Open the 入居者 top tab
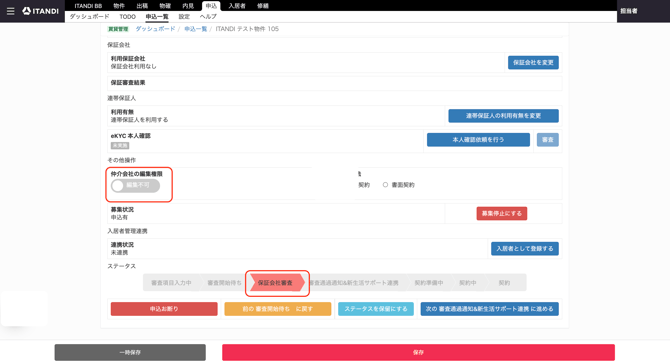 237,6
